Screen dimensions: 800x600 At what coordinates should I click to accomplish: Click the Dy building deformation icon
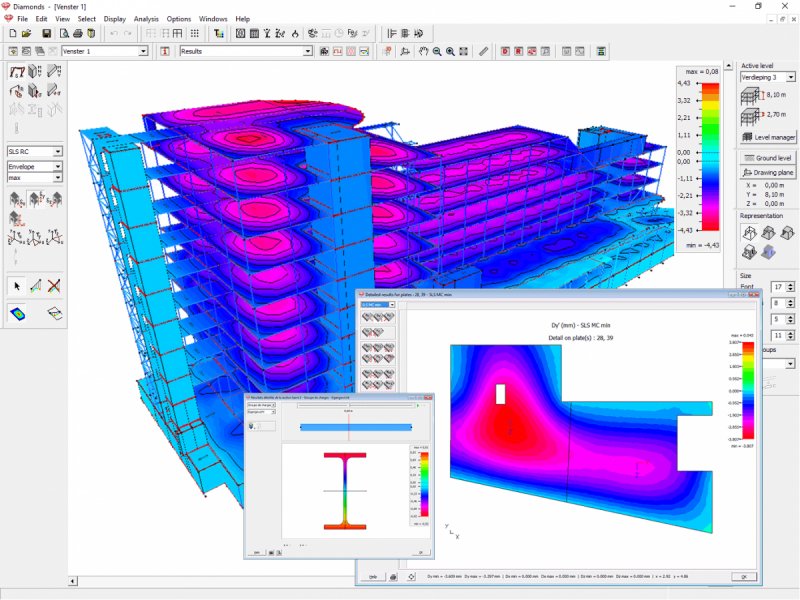pos(35,199)
